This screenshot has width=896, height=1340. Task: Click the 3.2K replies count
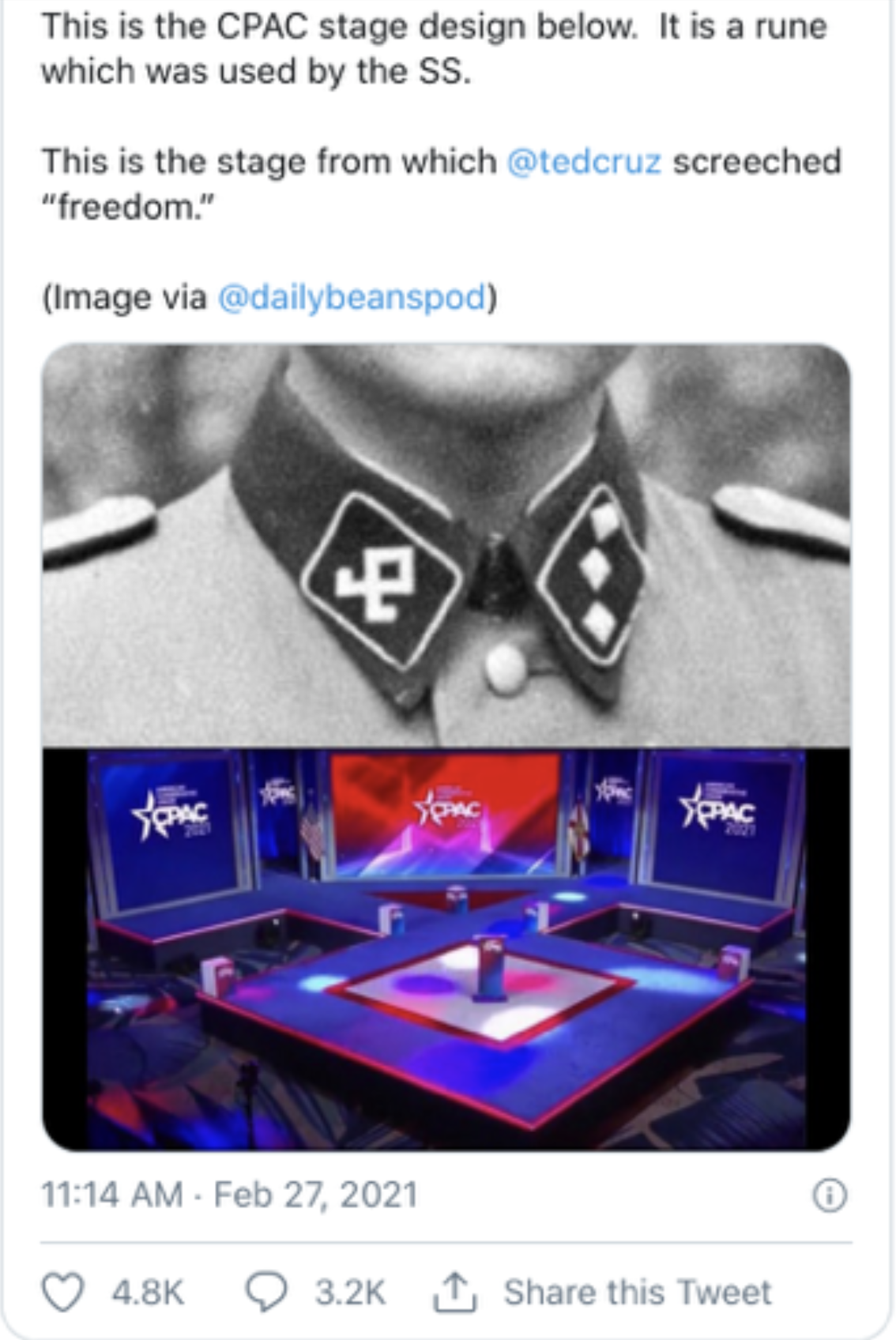pos(350,1293)
